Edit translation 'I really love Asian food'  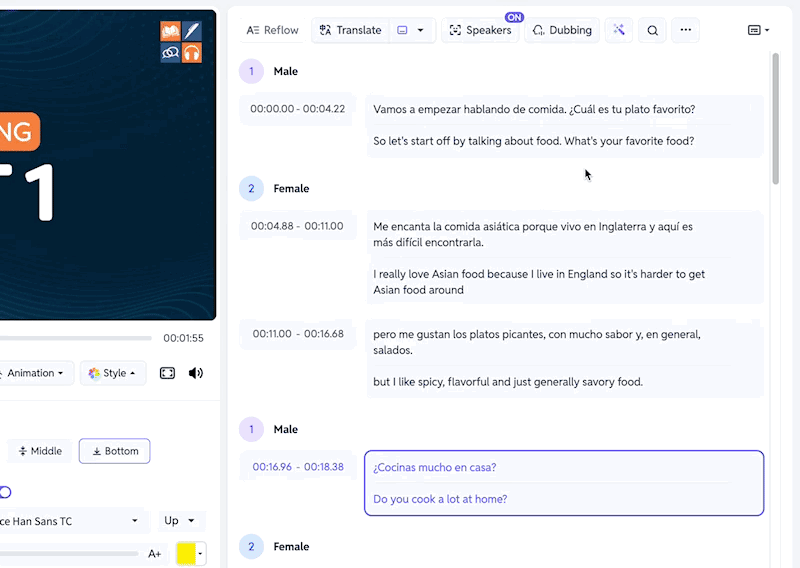[539, 282]
